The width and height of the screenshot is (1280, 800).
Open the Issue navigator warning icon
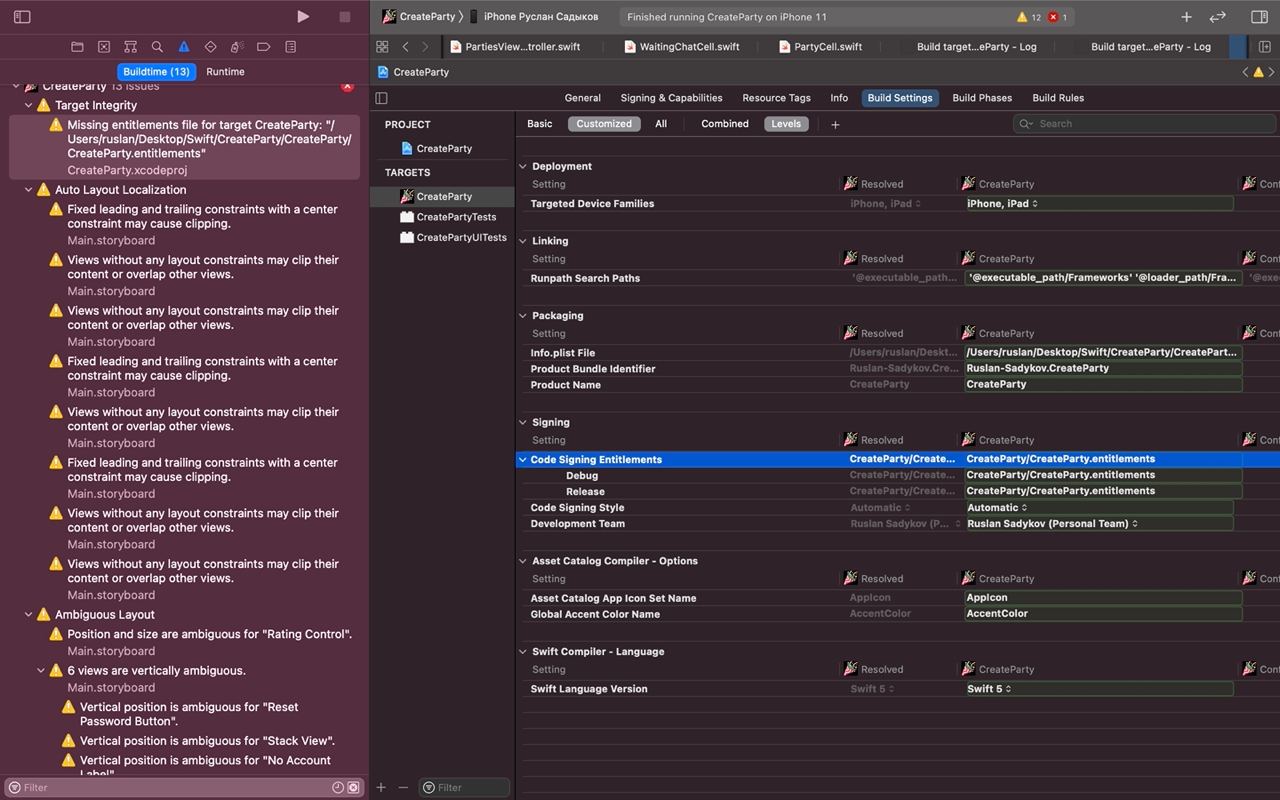(184, 47)
